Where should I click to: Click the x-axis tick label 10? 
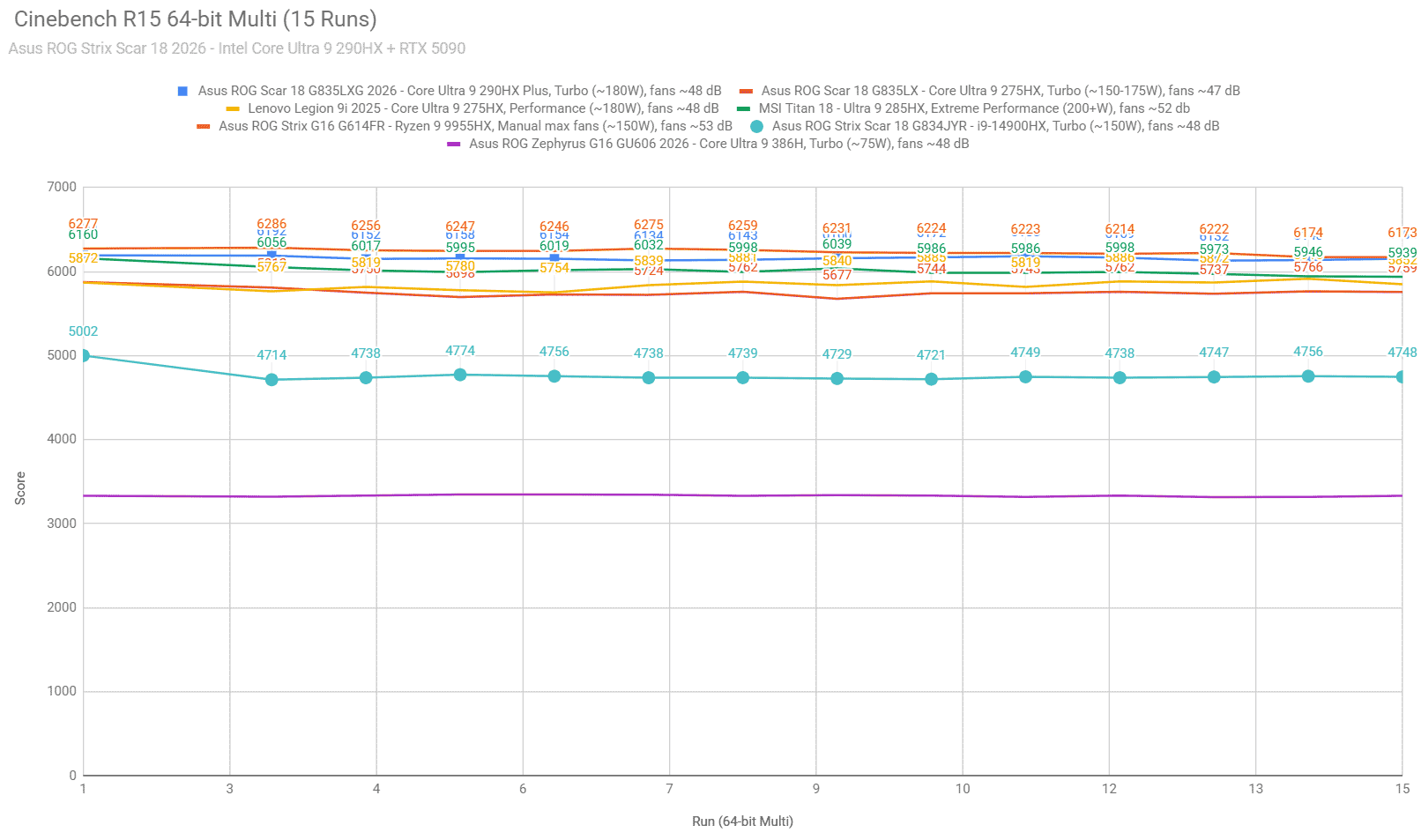pyautogui.click(x=963, y=789)
